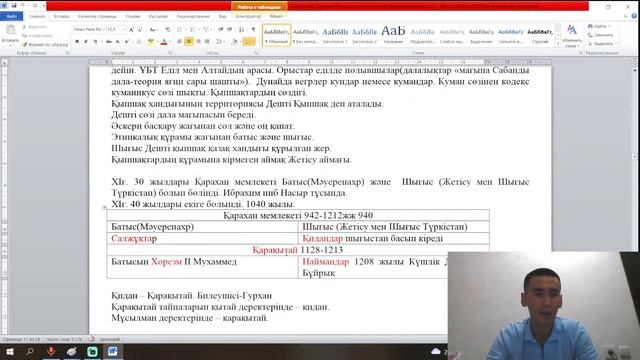This screenshot has width=640, height=360.
Task: Open Windows taskbar search magnifier
Action: click(30, 351)
